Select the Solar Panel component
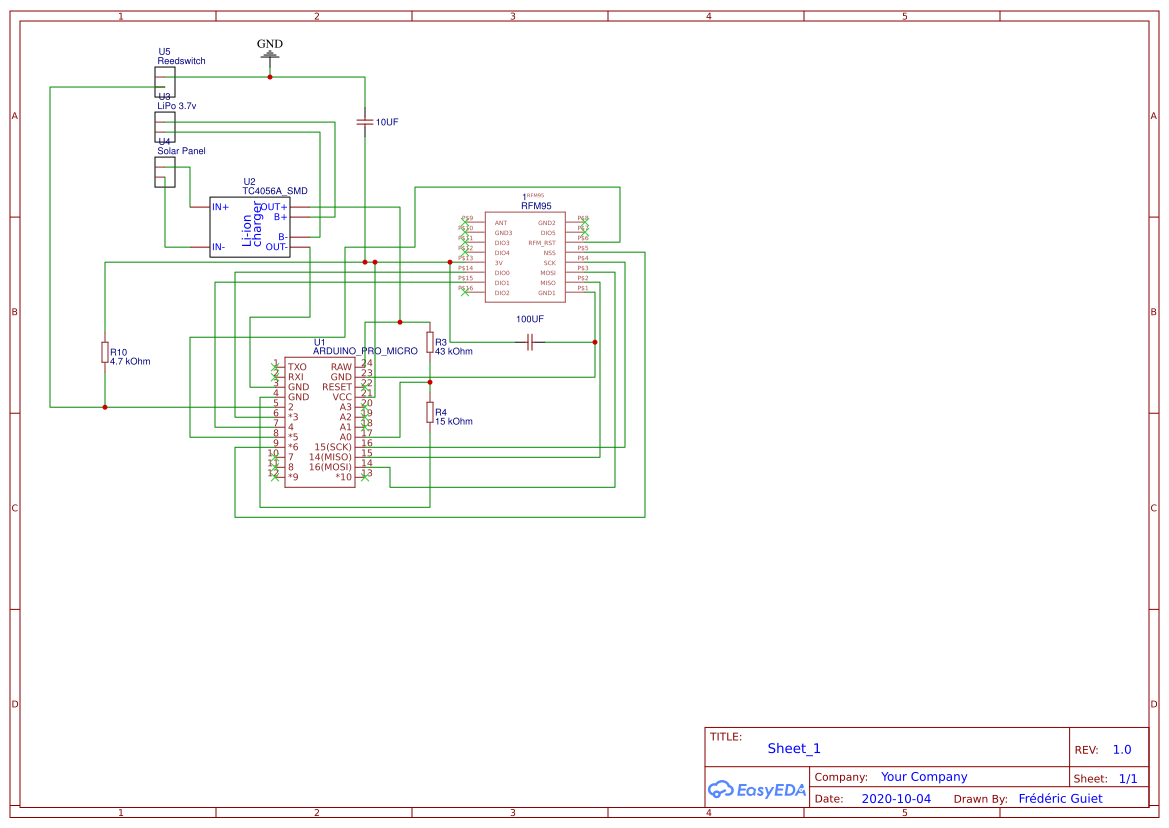Screen dimensions: 1169x828 [x=164, y=170]
